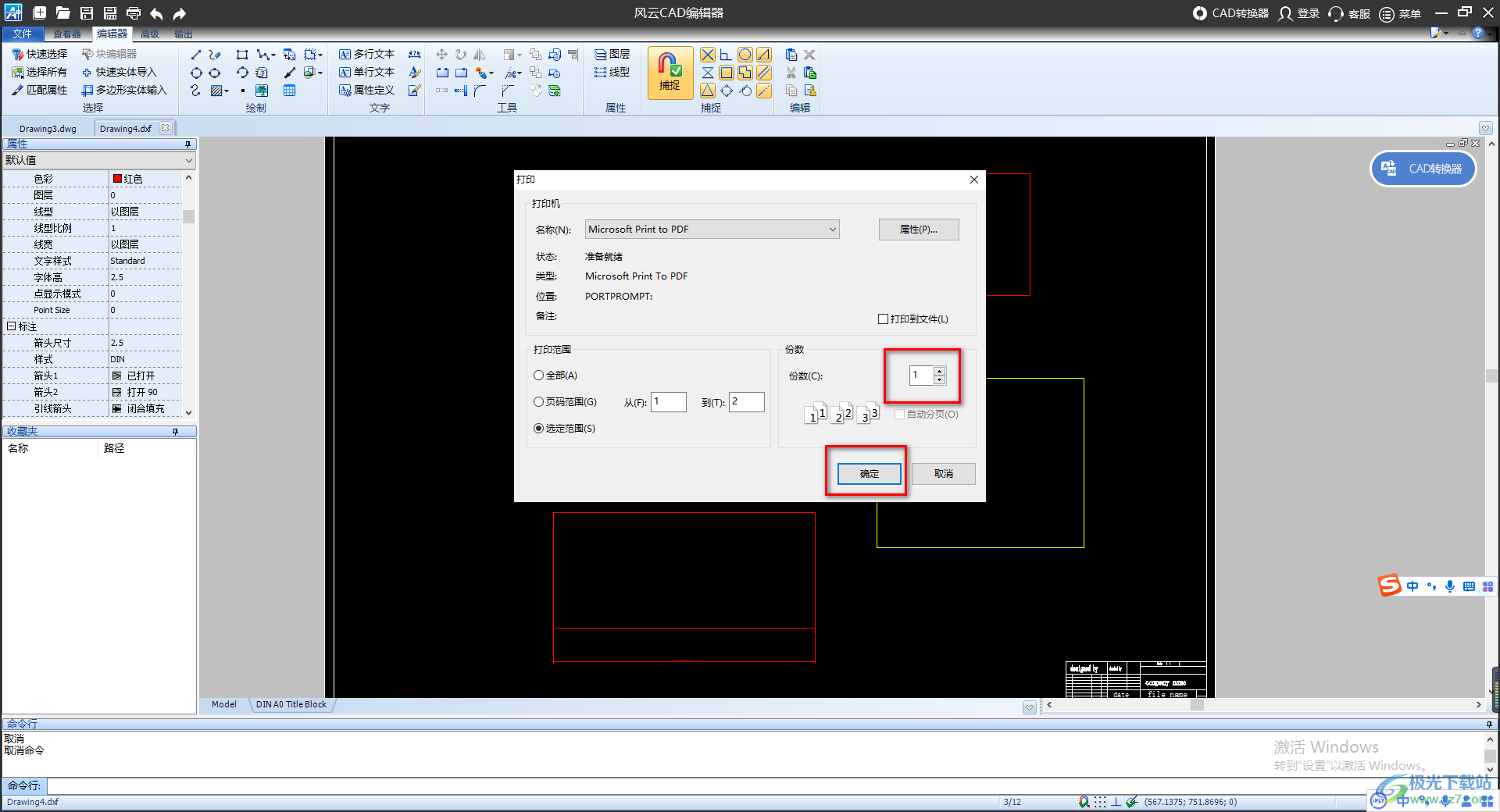1500x812 pixels.
Task: Close the Drawing4.dxf tab
Action: (x=165, y=128)
